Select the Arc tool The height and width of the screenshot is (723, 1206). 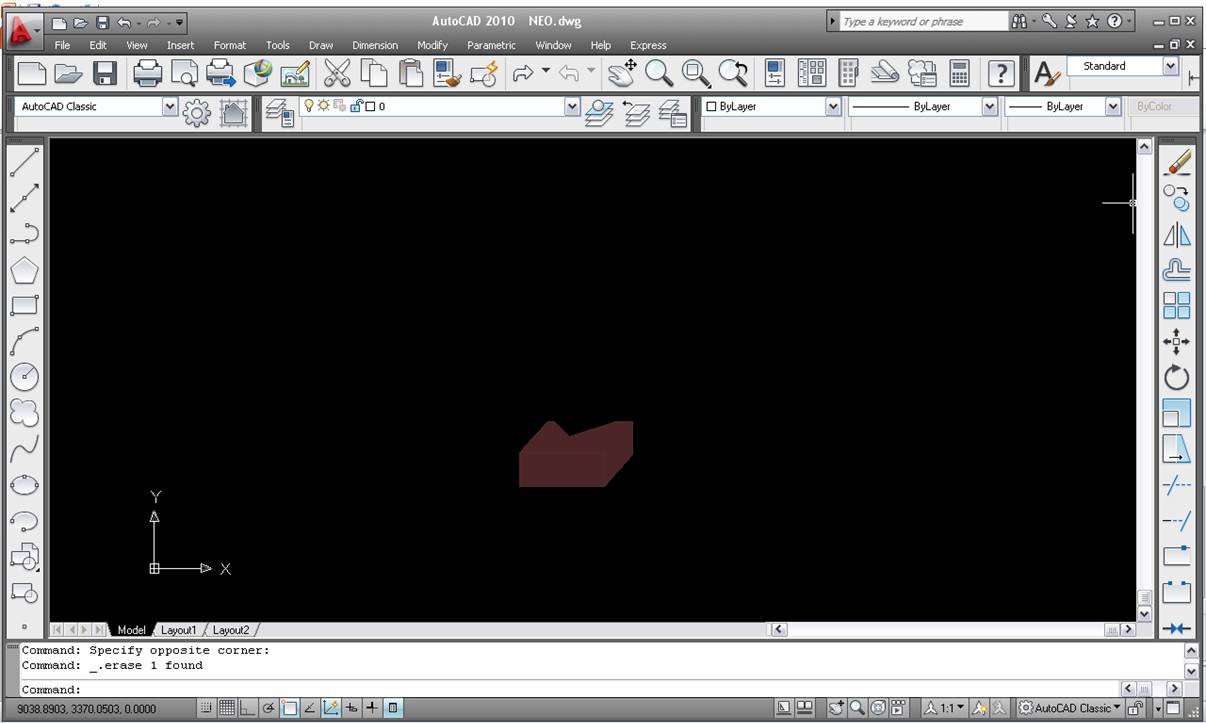pyautogui.click(x=24, y=341)
